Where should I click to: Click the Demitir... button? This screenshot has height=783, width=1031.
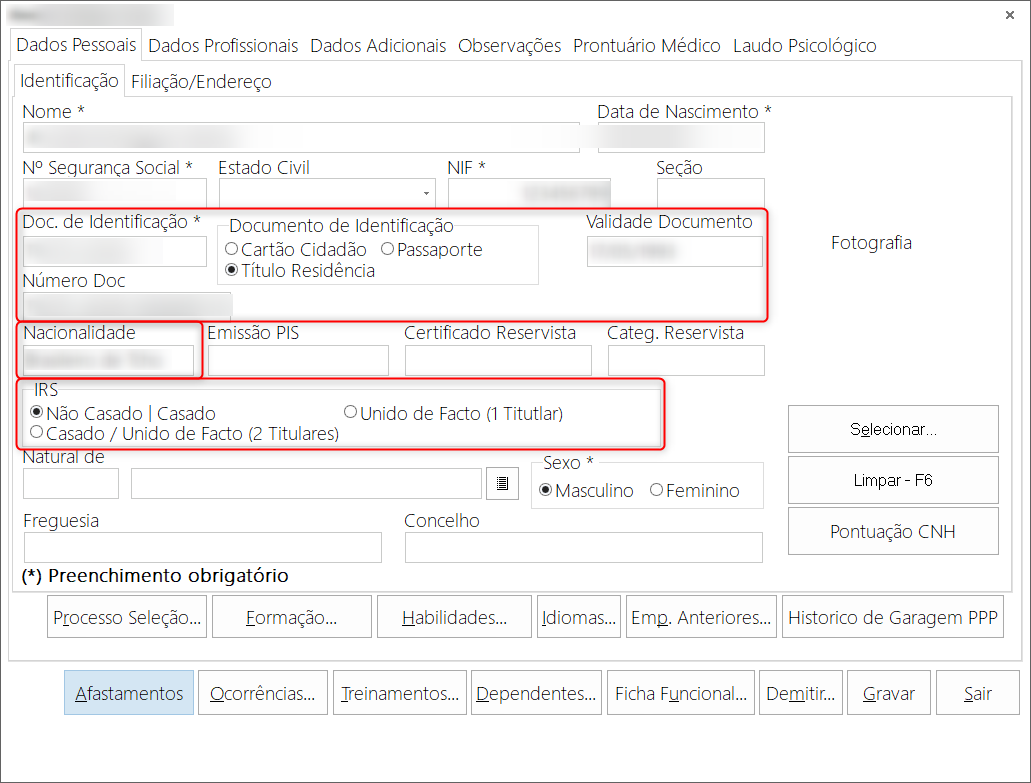[x=800, y=693]
